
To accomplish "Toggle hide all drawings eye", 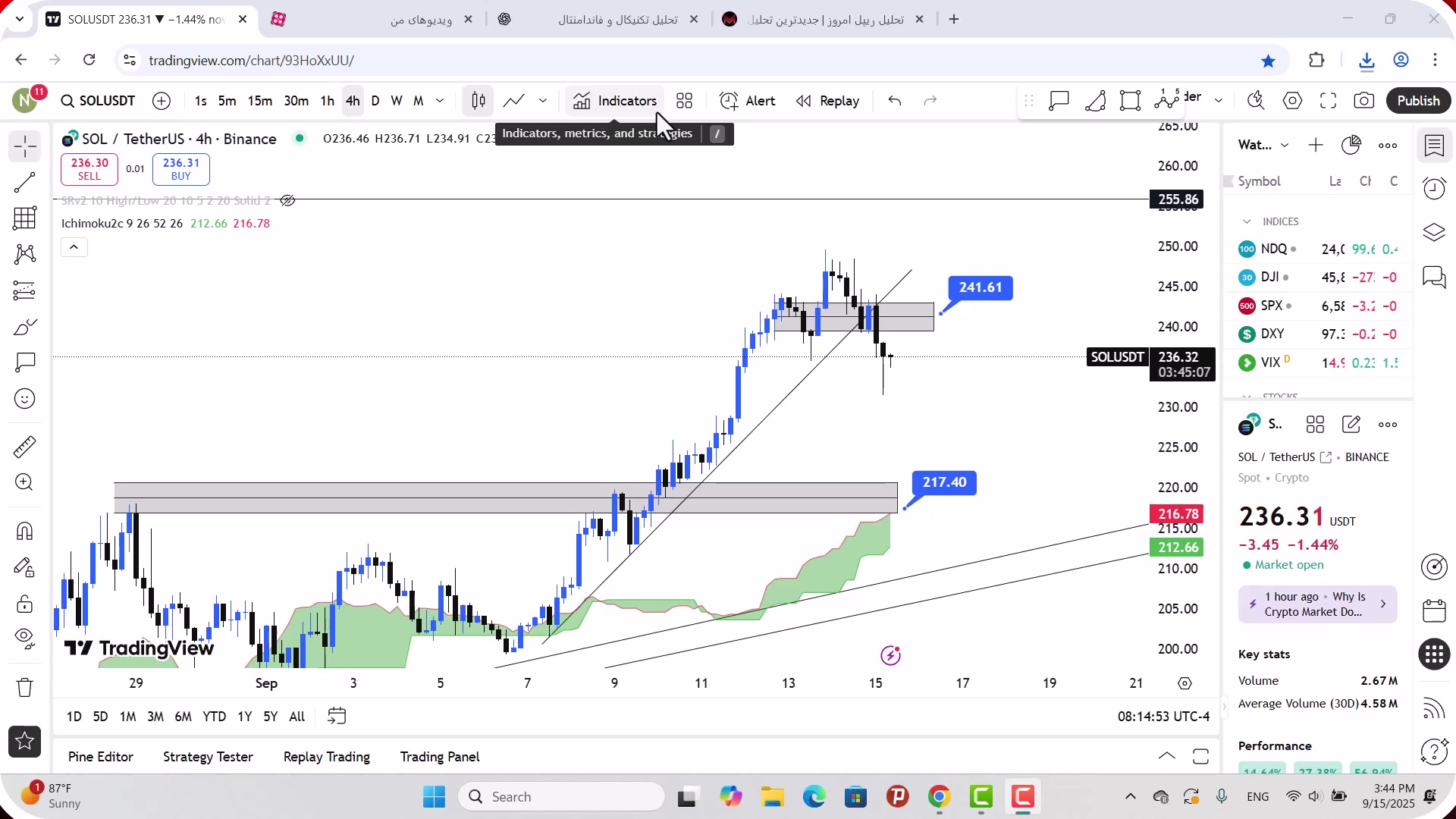I will pyautogui.click(x=24, y=639).
